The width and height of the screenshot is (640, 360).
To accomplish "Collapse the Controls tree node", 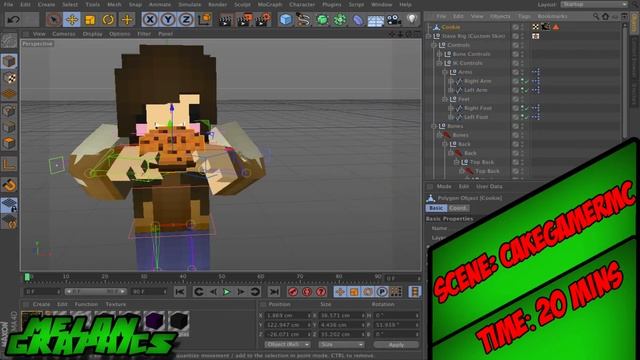I will coord(434,45).
